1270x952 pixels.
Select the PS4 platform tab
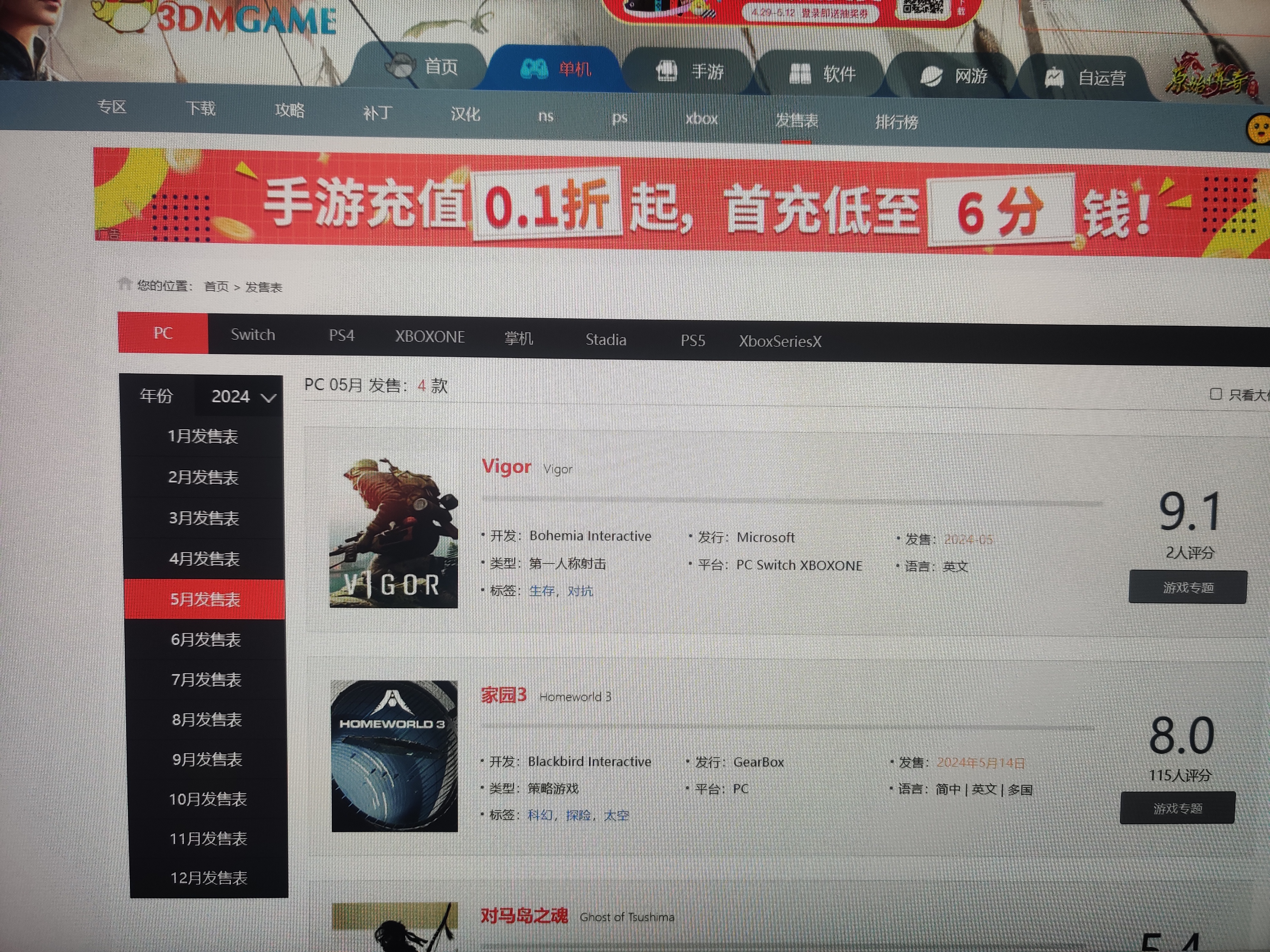coord(342,336)
